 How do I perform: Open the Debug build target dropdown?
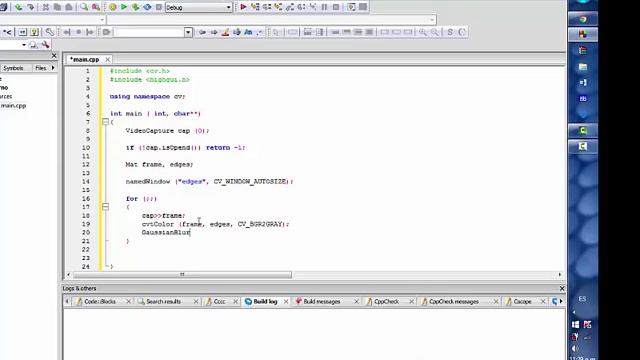229,7
